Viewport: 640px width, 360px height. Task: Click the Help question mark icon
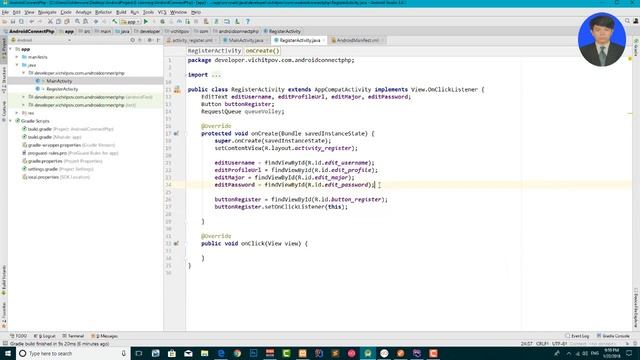pyautogui.click(x=247, y=22)
